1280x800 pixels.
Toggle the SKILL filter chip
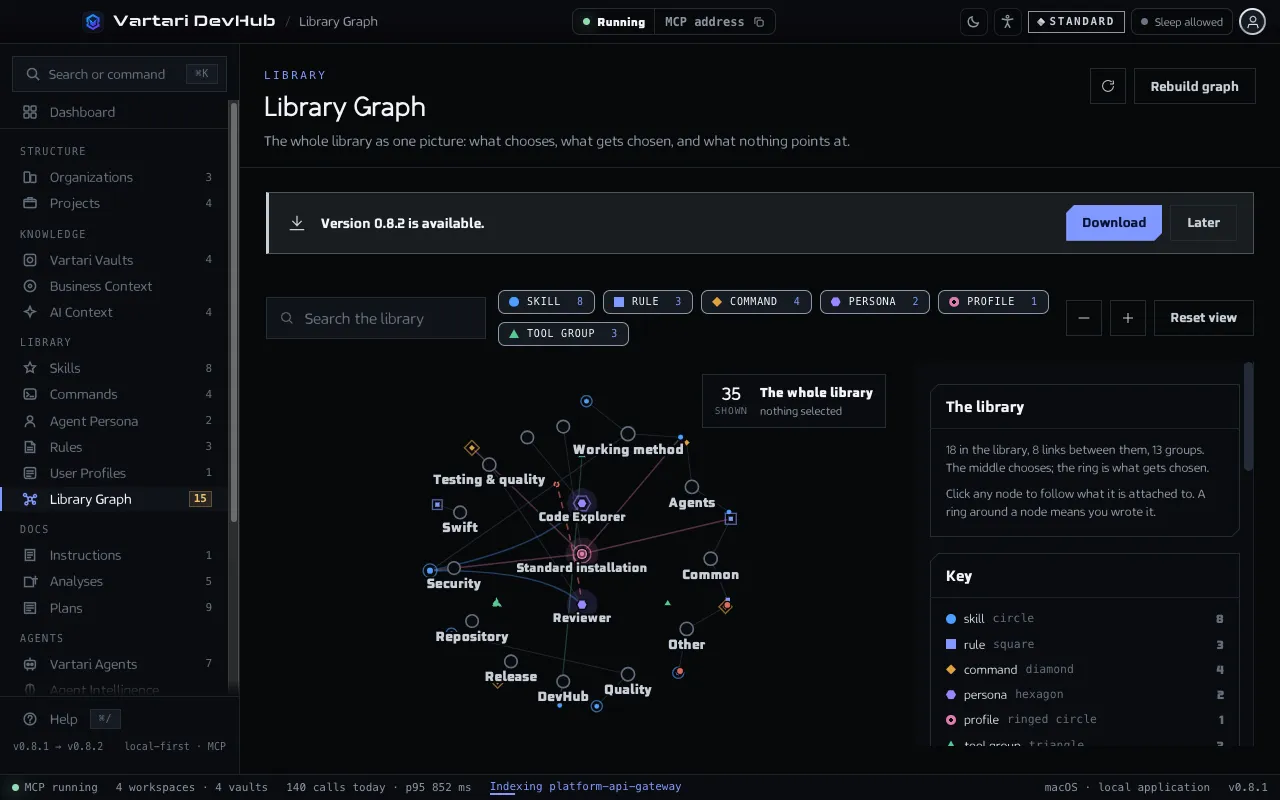(x=546, y=302)
